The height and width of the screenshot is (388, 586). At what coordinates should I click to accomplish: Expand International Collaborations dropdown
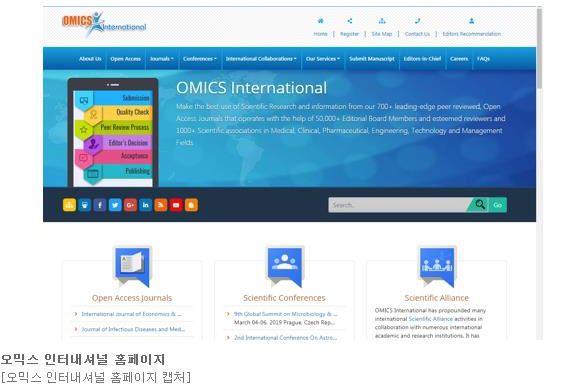pyautogui.click(x=261, y=59)
